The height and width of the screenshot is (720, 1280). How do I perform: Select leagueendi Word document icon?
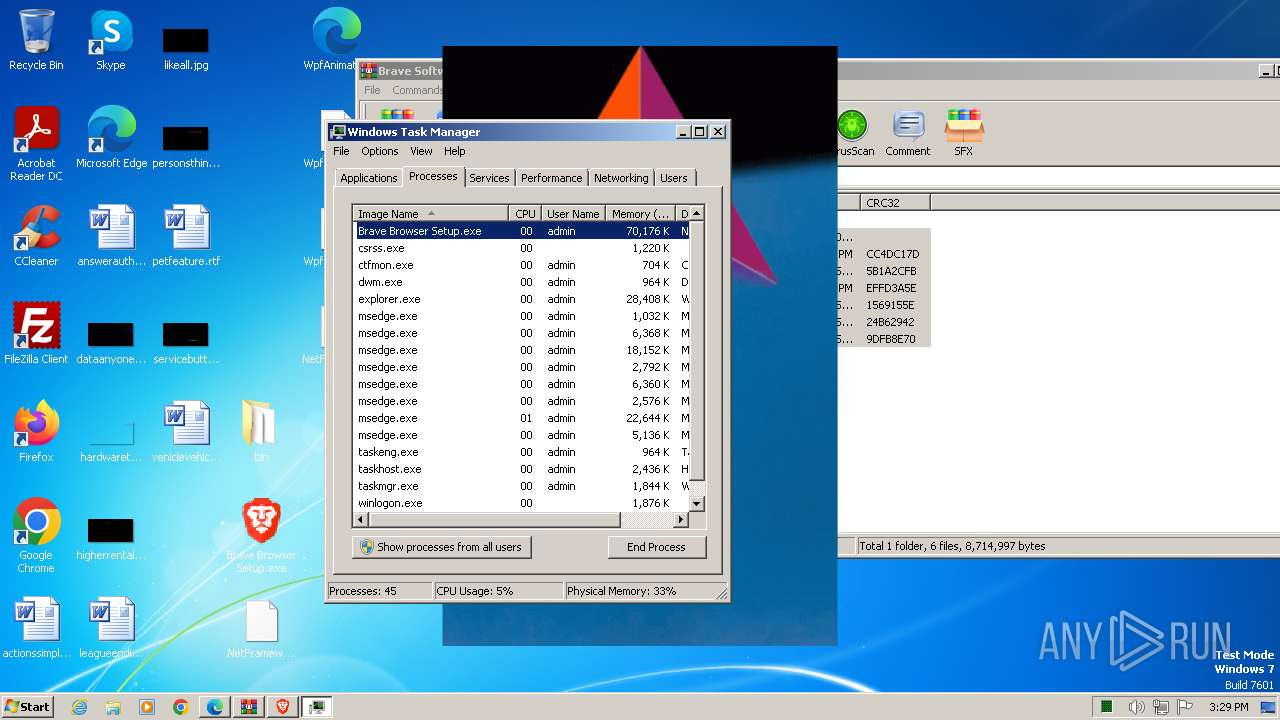click(111, 628)
